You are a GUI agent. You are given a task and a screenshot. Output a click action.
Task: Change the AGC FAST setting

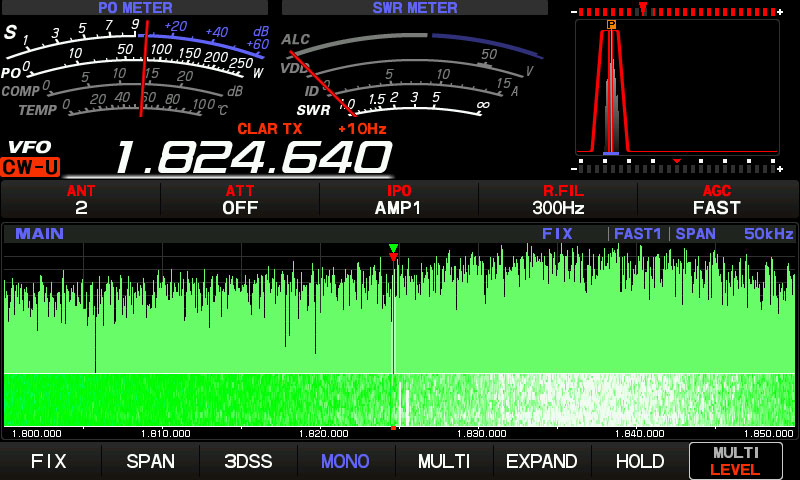click(717, 200)
